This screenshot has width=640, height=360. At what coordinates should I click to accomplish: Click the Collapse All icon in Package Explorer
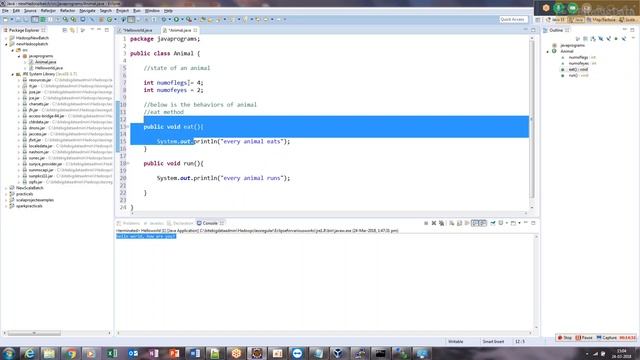64,30
